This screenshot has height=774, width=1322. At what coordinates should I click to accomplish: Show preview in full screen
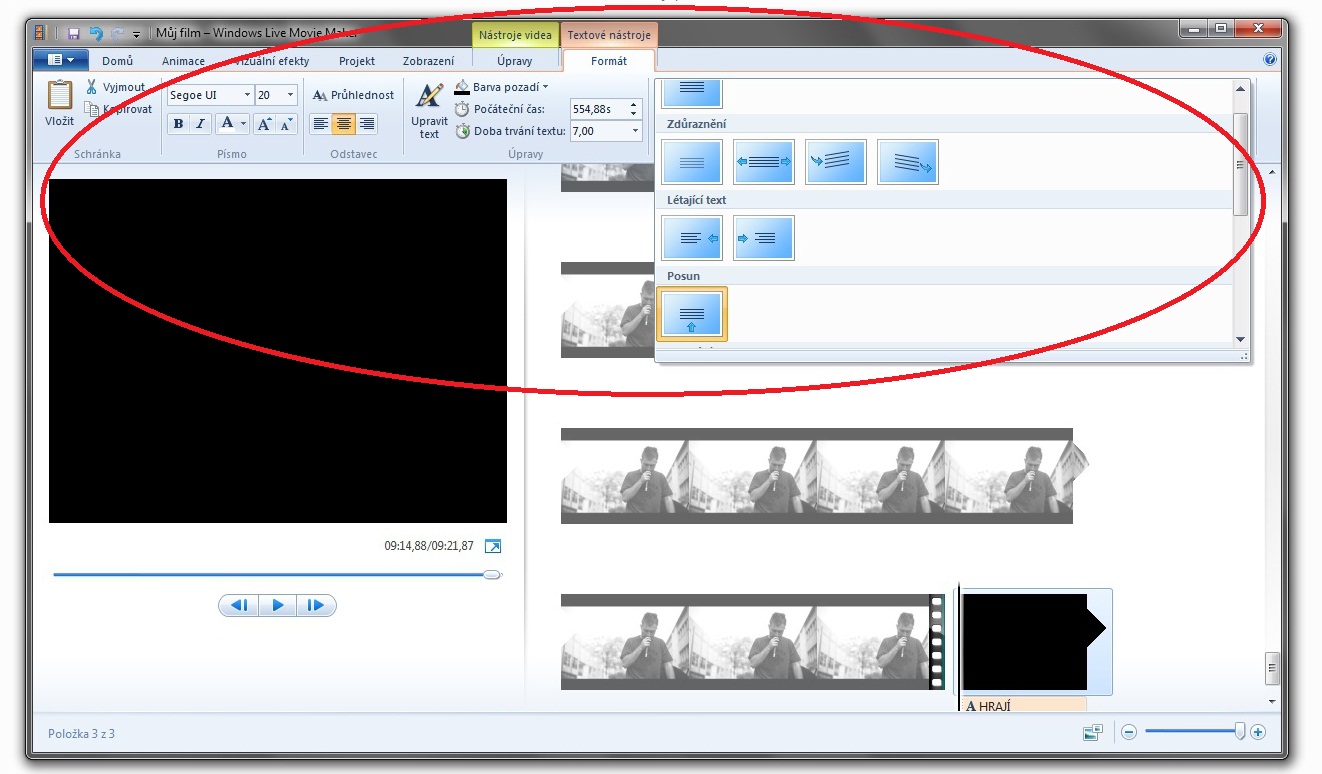tap(492, 546)
